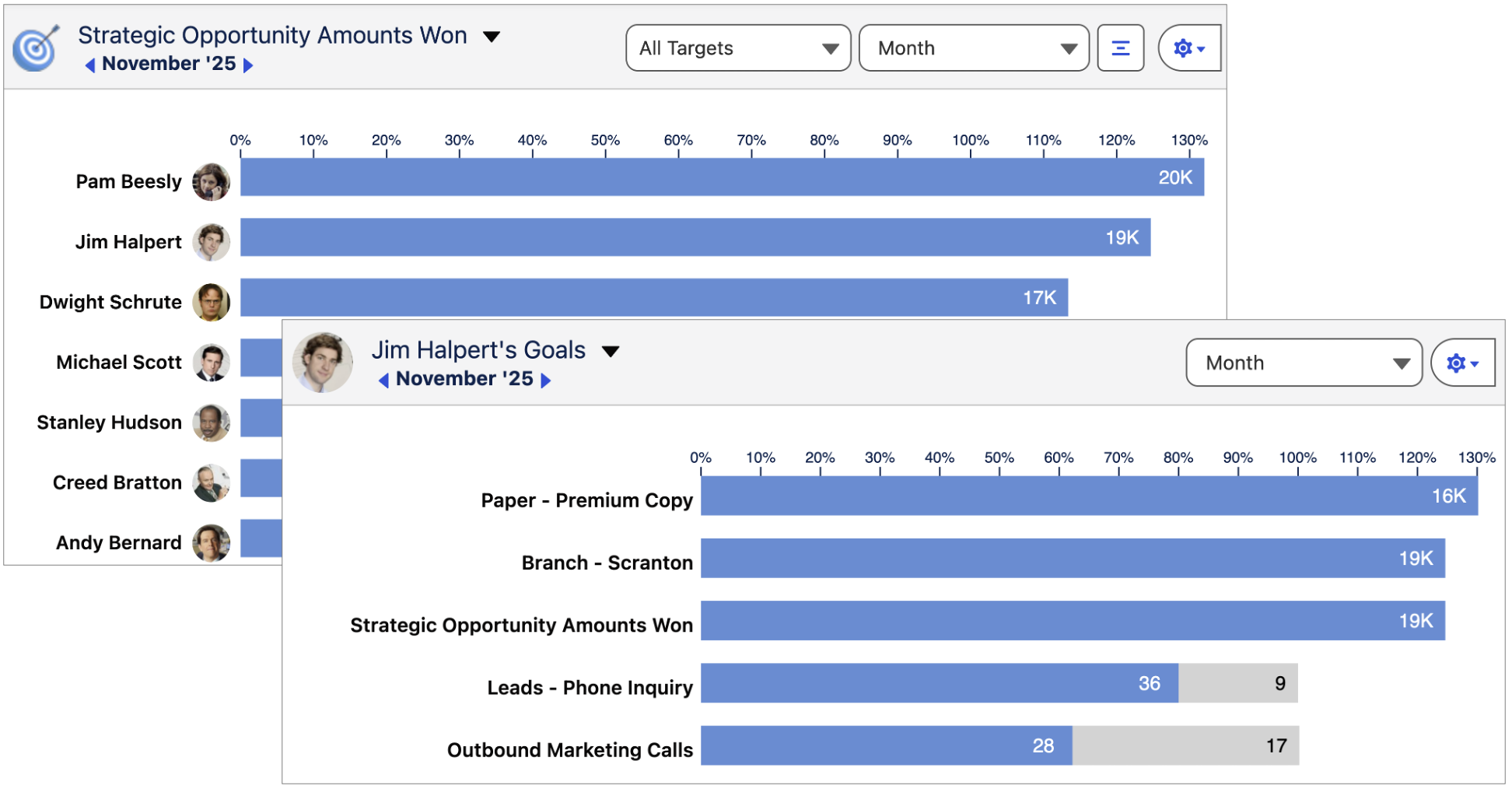Click Andy Bernard's avatar
This screenshot has height=789, width=1512.
click(x=211, y=542)
